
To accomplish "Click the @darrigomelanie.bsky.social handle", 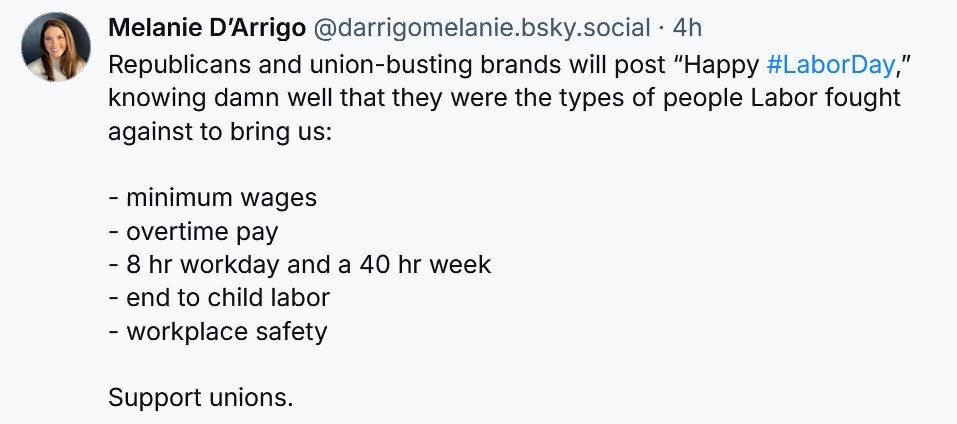I will coord(482,29).
